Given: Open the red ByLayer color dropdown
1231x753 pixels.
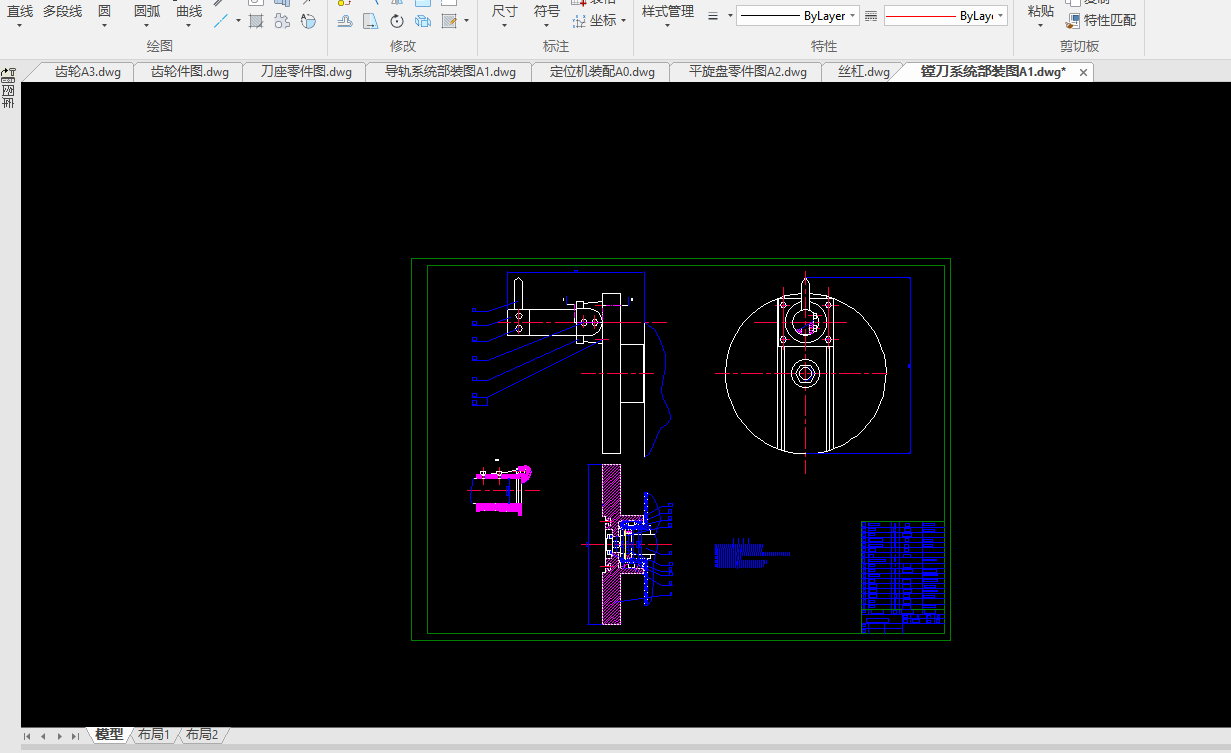Looking at the screenshot, I should (x=1001, y=16).
